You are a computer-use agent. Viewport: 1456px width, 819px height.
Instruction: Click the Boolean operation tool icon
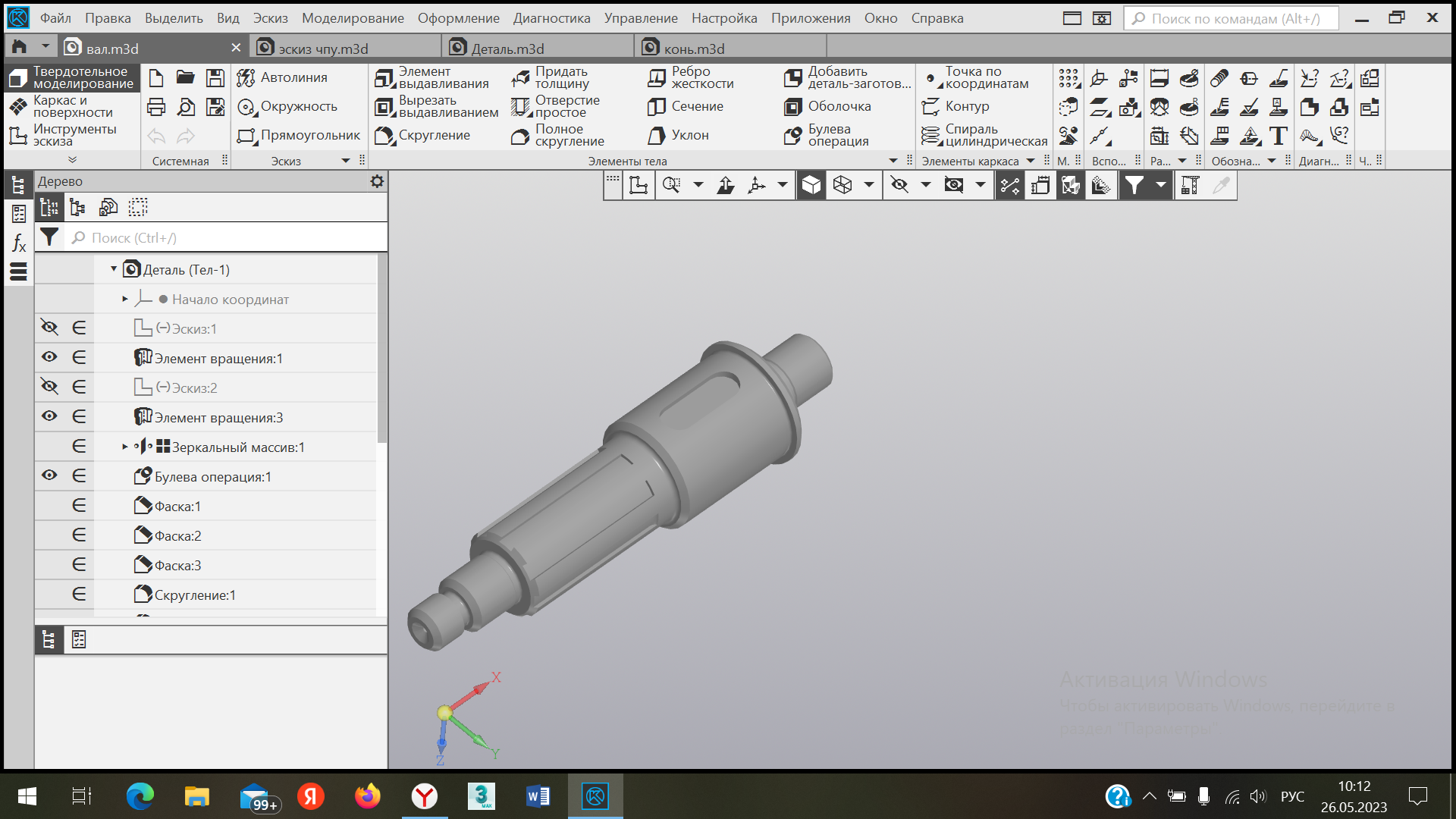click(x=793, y=136)
